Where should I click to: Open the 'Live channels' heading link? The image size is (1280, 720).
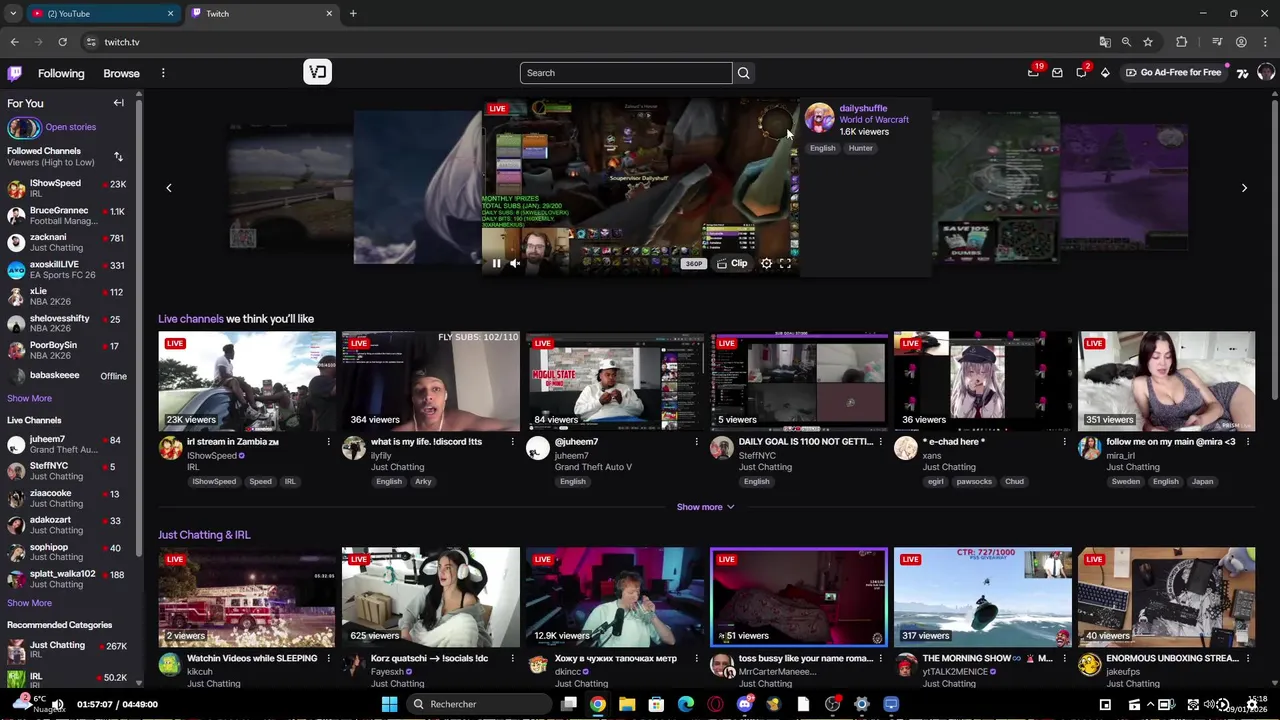(x=190, y=319)
